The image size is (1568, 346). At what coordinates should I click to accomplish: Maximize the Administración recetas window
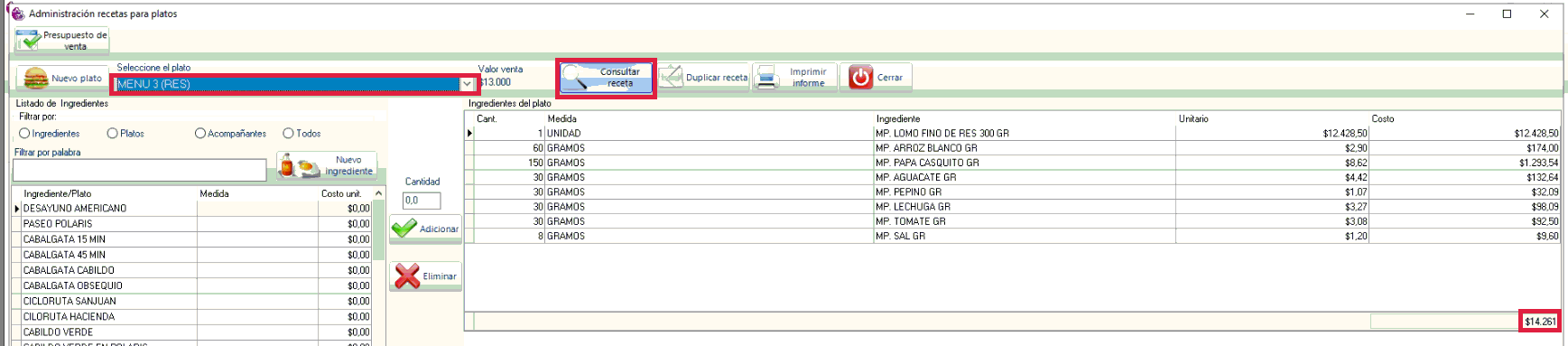coord(1507,14)
